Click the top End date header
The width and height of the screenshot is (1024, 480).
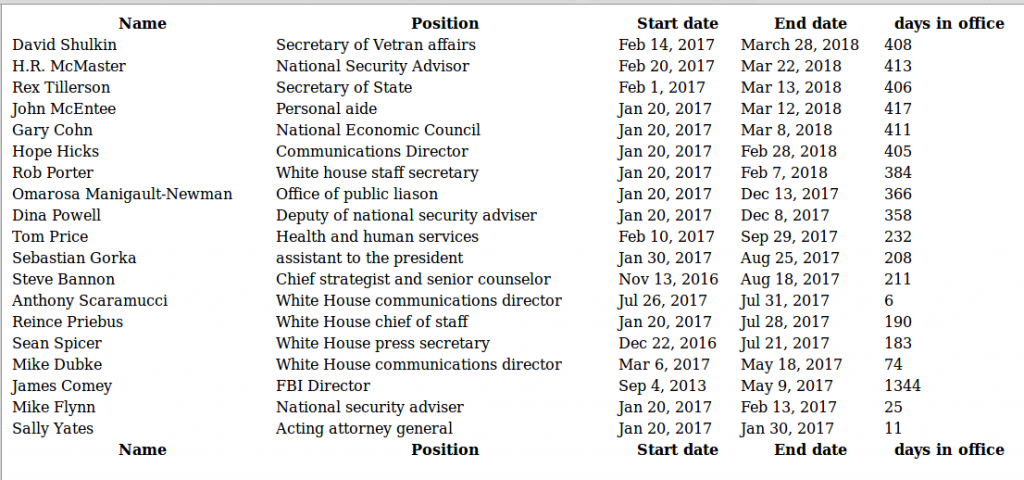pyautogui.click(x=810, y=24)
